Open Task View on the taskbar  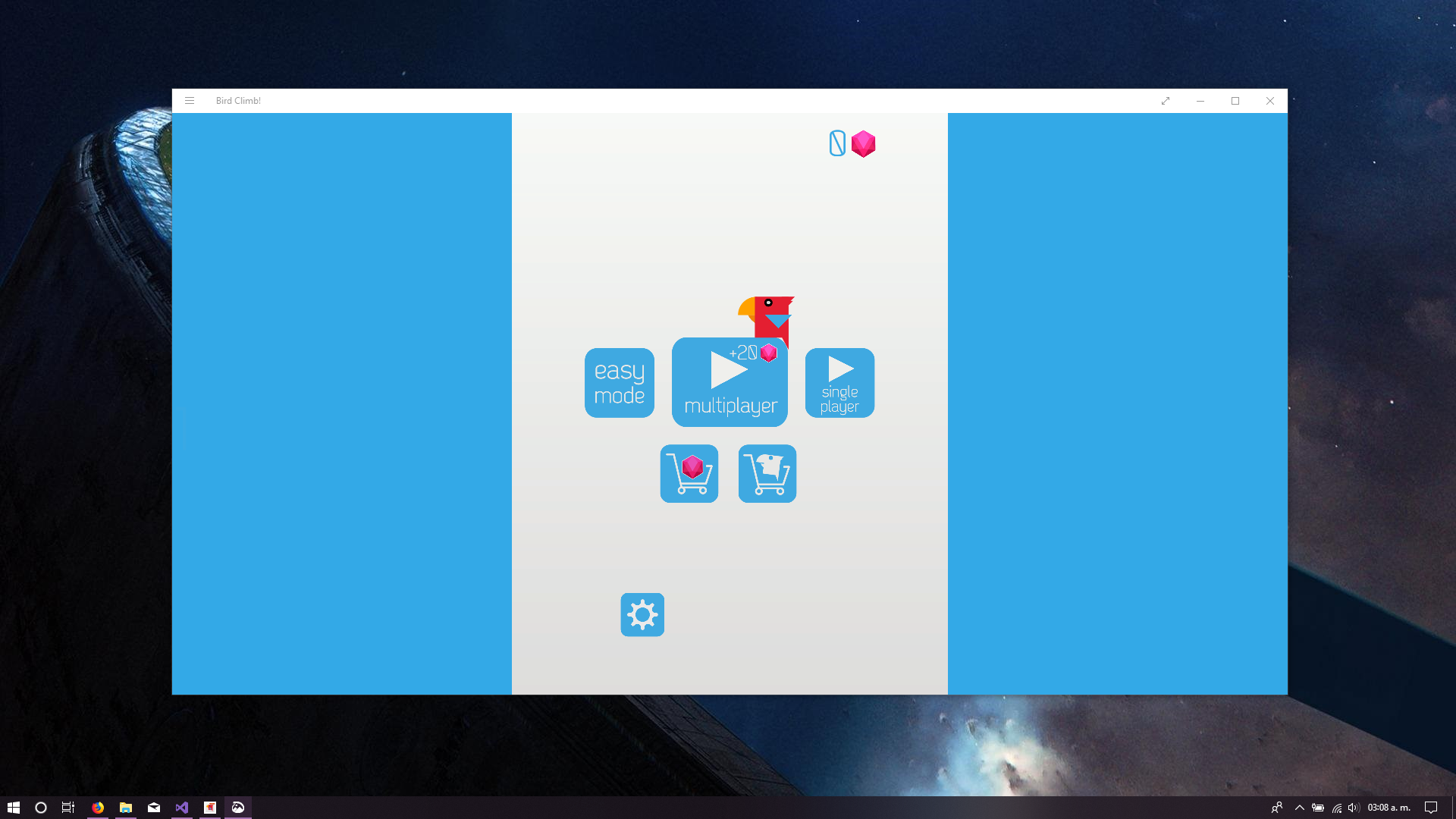[x=68, y=808]
